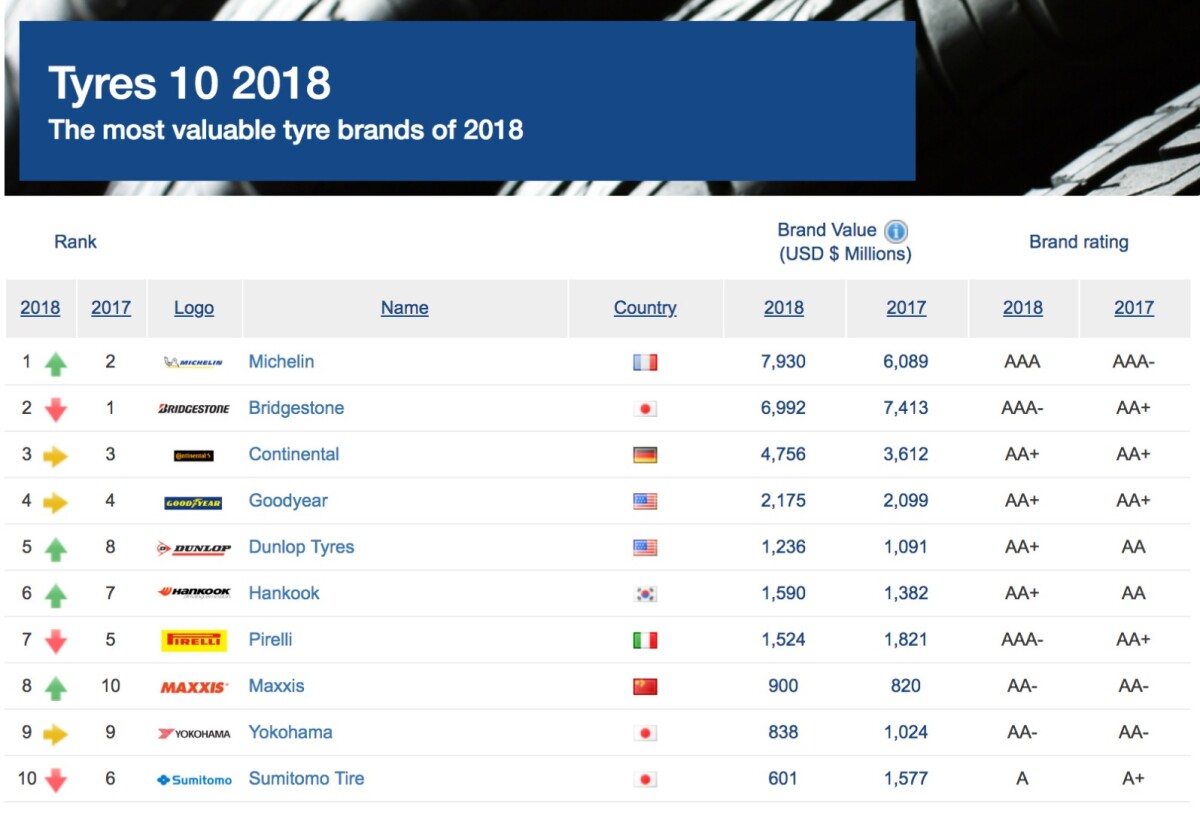
Task: Click the Japanese flag in Sumitomo Tire row
Action: (x=645, y=779)
